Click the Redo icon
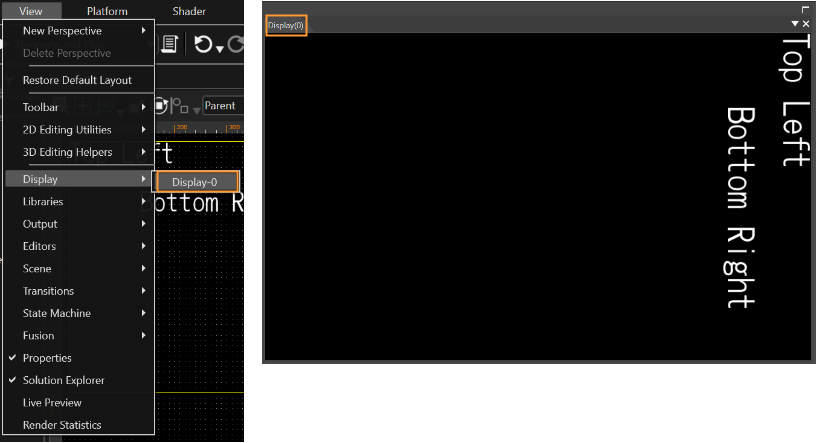Viewport: 817px width, 443px height. click(236, 44)
